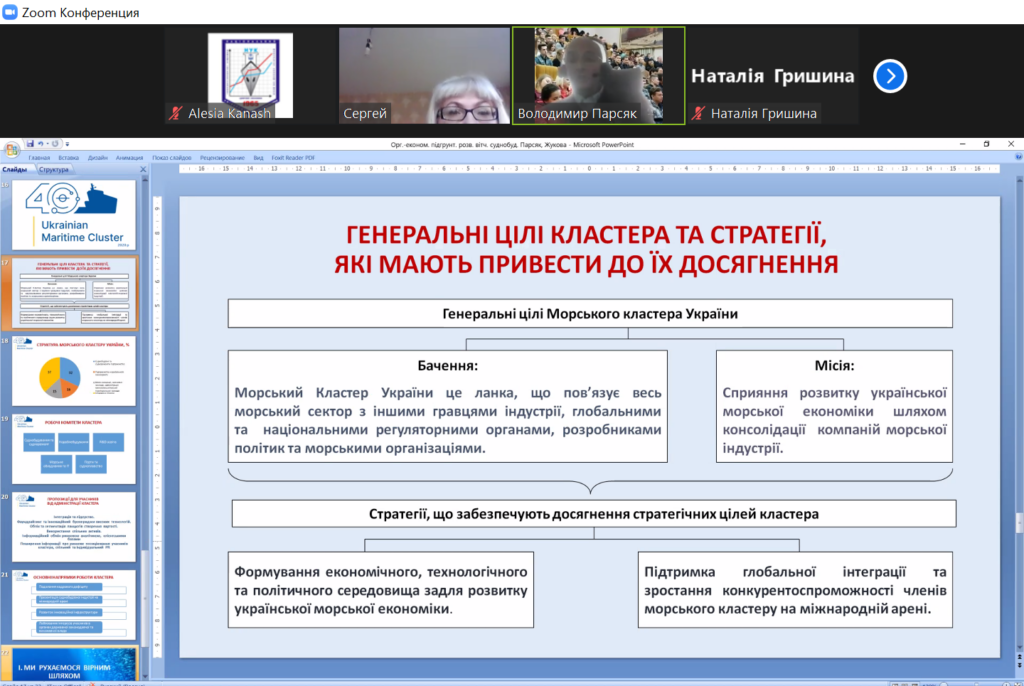Select the Слайды panel tab
The height and width of the screenshot is (686, 1024).
pos(15,170)
